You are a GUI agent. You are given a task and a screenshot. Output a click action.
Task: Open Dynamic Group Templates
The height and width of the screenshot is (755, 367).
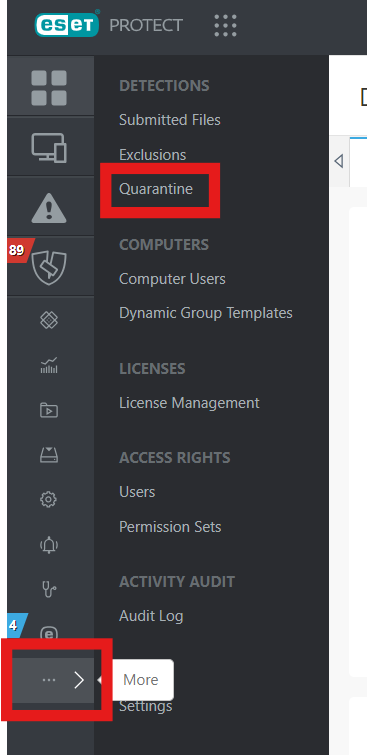206,313
